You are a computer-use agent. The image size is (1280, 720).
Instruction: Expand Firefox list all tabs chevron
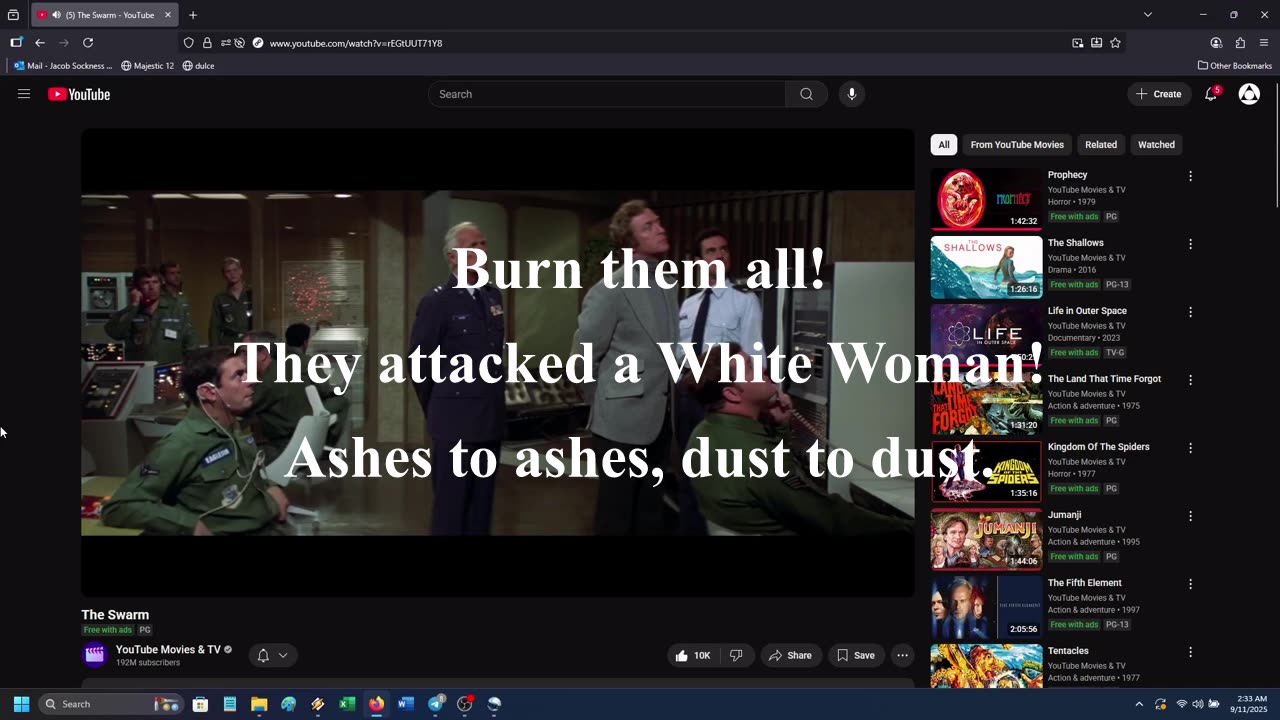[x=1148, y=15]
